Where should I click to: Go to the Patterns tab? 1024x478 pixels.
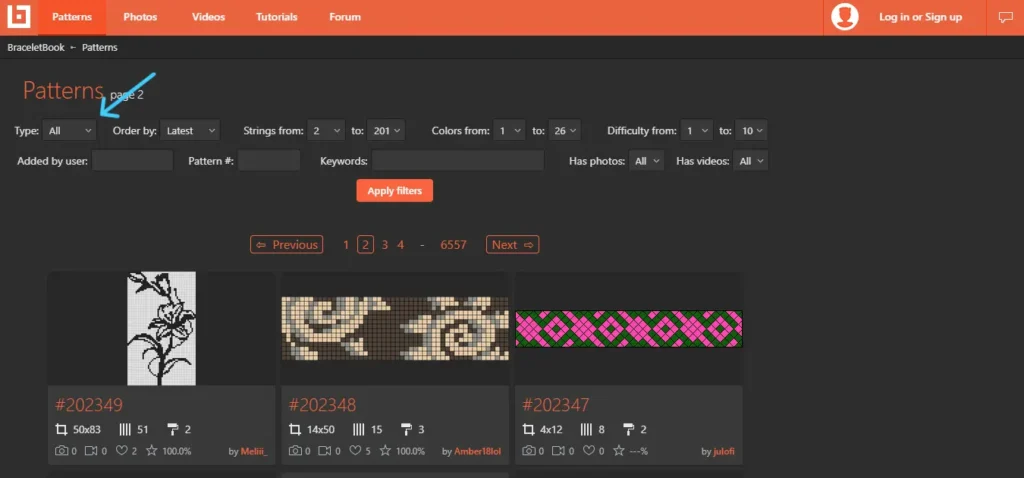(x=72, y=17)
